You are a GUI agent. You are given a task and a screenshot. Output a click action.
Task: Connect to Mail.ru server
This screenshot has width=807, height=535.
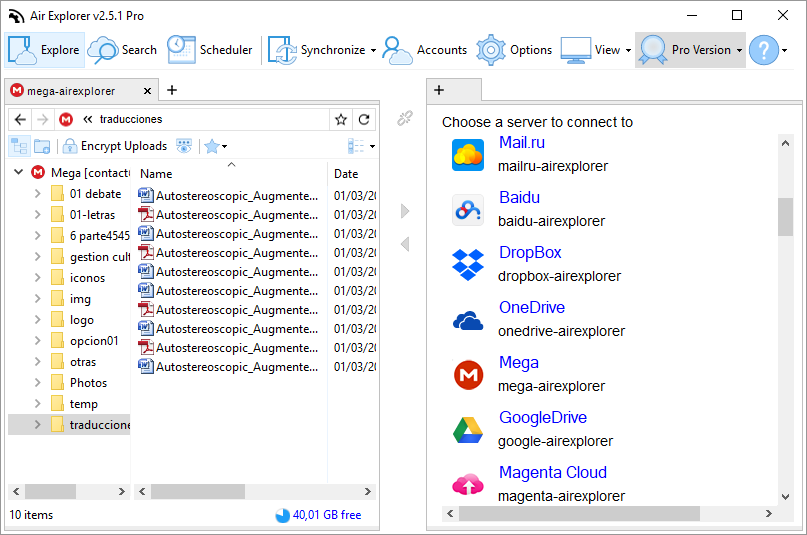click(521, 142)
